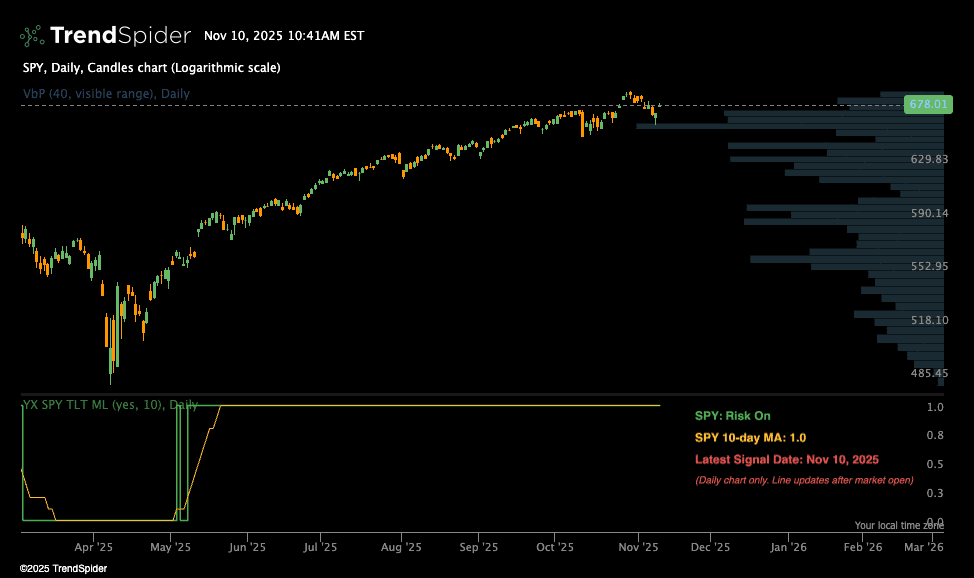Click the Your local time zone label

[x=899, y=525]
